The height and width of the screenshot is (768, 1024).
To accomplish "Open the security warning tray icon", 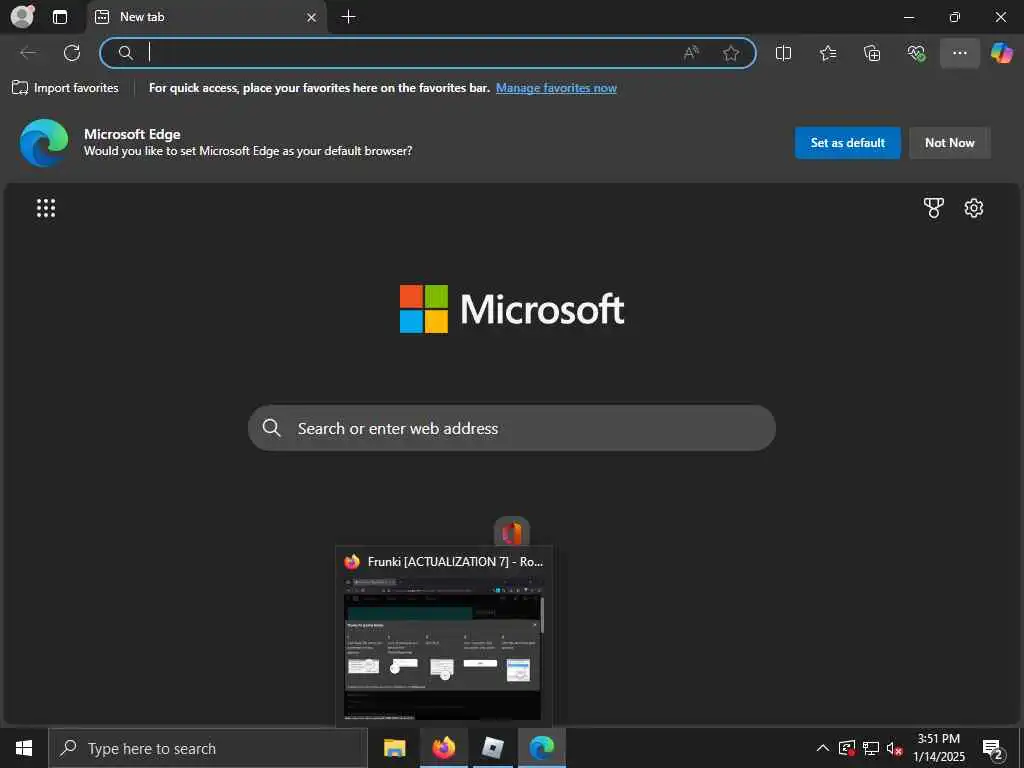I will [847, 748].
